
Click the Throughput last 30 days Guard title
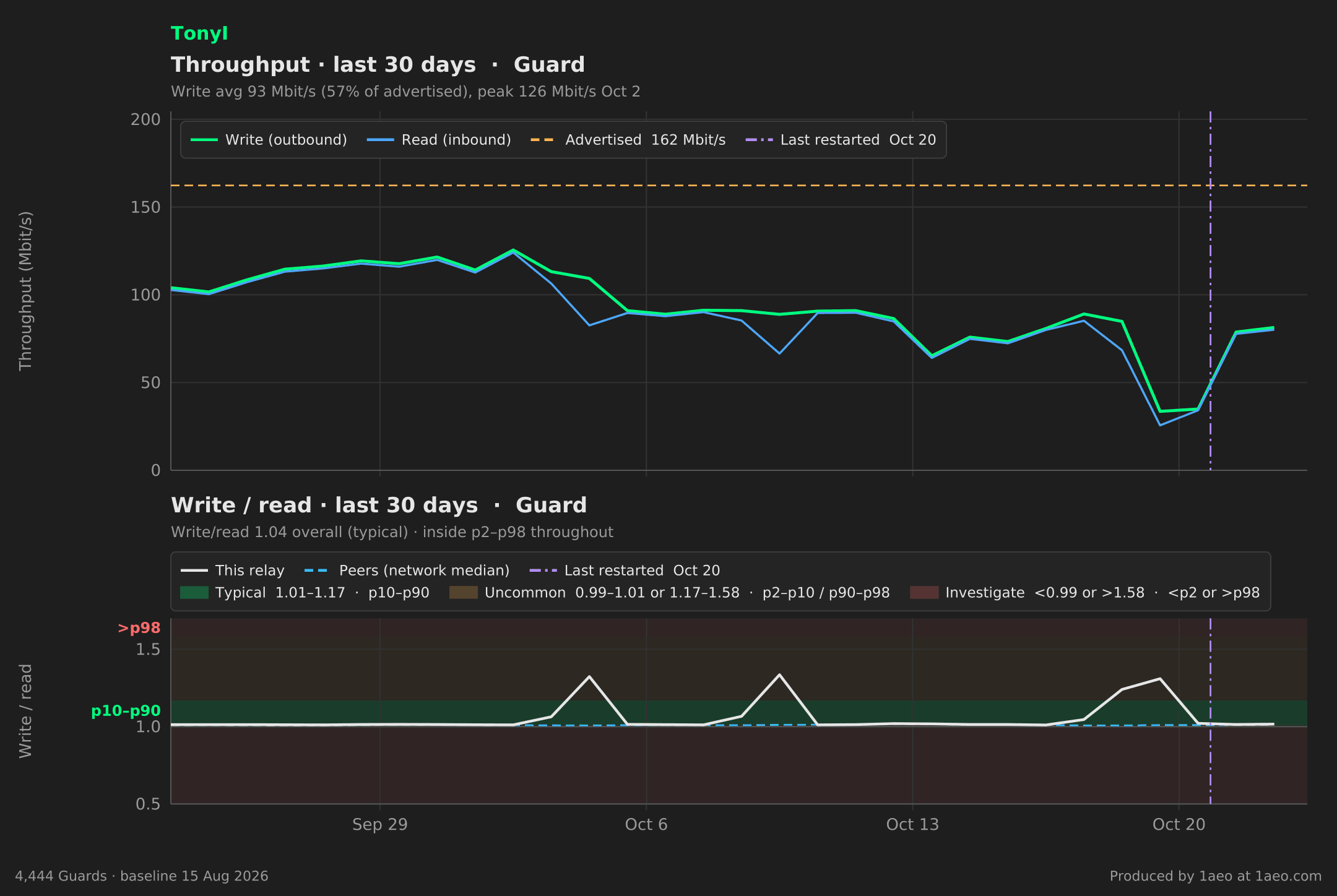click(x=378, y=65)
